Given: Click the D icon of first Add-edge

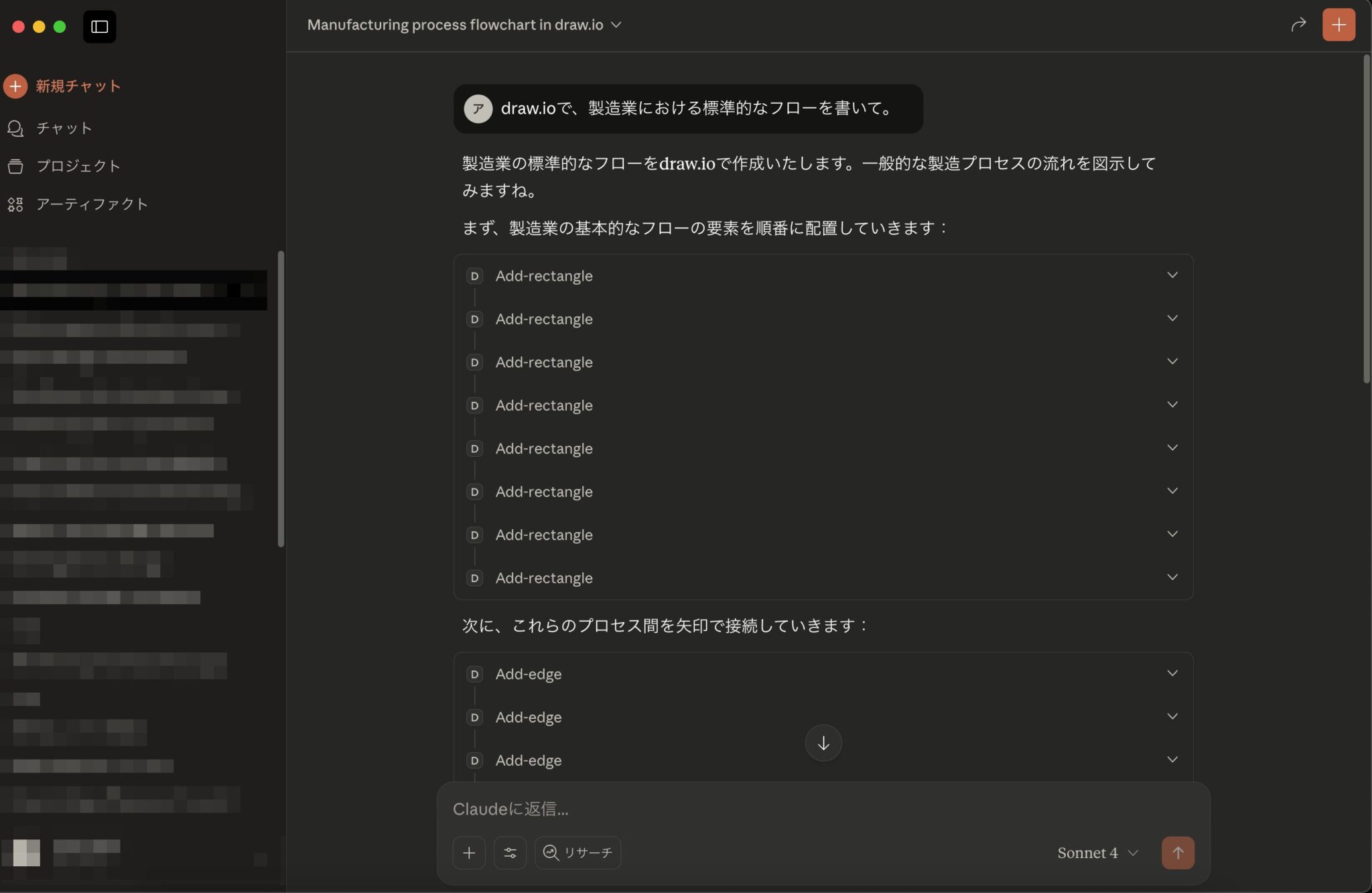Looking at the screenshot, I should pyautogui.click(x=474, y=674).
